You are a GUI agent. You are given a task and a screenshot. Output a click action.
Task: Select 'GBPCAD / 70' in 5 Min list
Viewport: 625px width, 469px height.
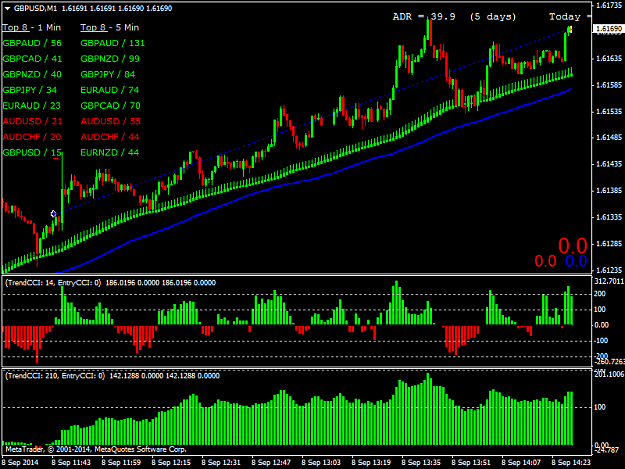(x=110, y=106)
